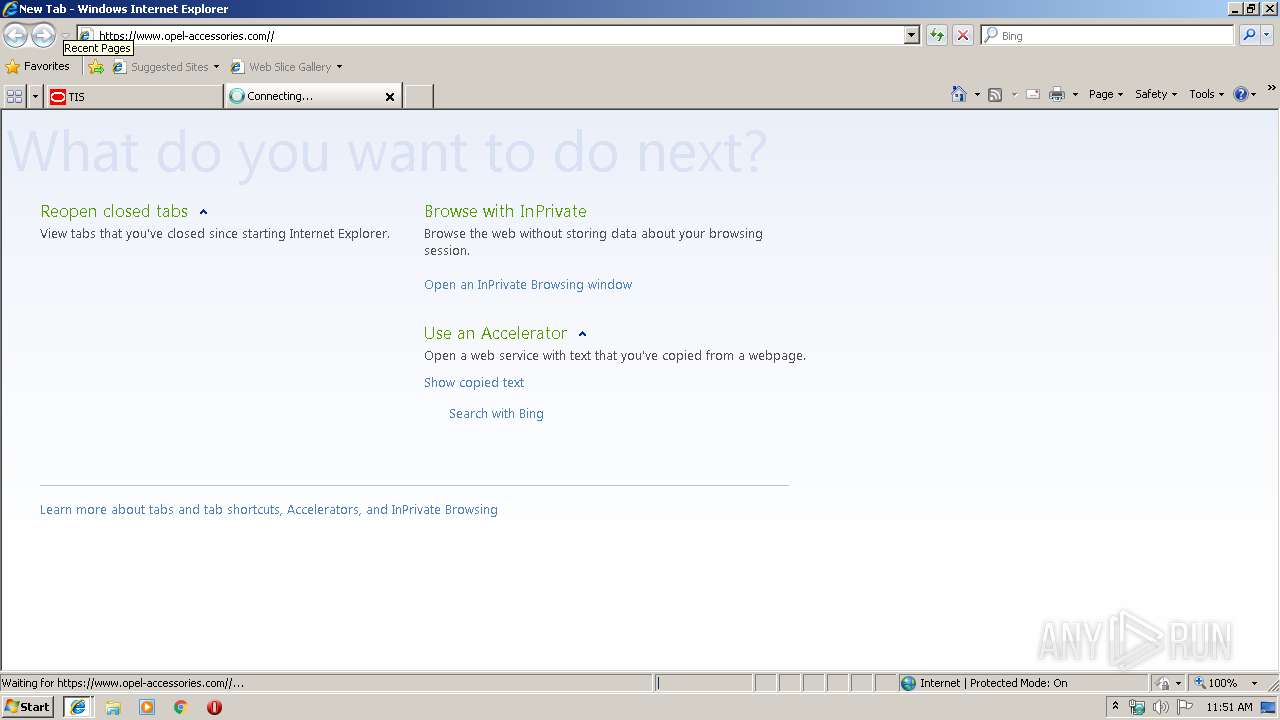Click the status bar security lock icon
Viewport: 1280px width, 720px height.
coord(1163,683)
